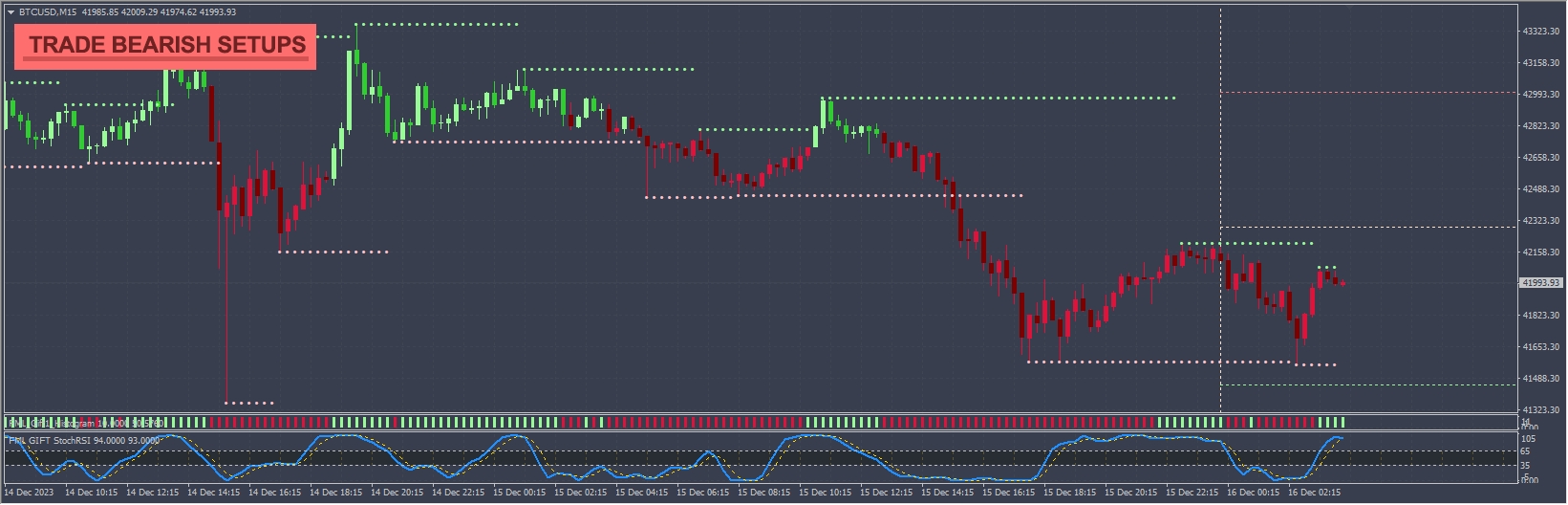Image resolution: width=1568 pixels, height=505 pixels.
Task: Click the 41323.30 price scale label
Action: coord(1541,410)
